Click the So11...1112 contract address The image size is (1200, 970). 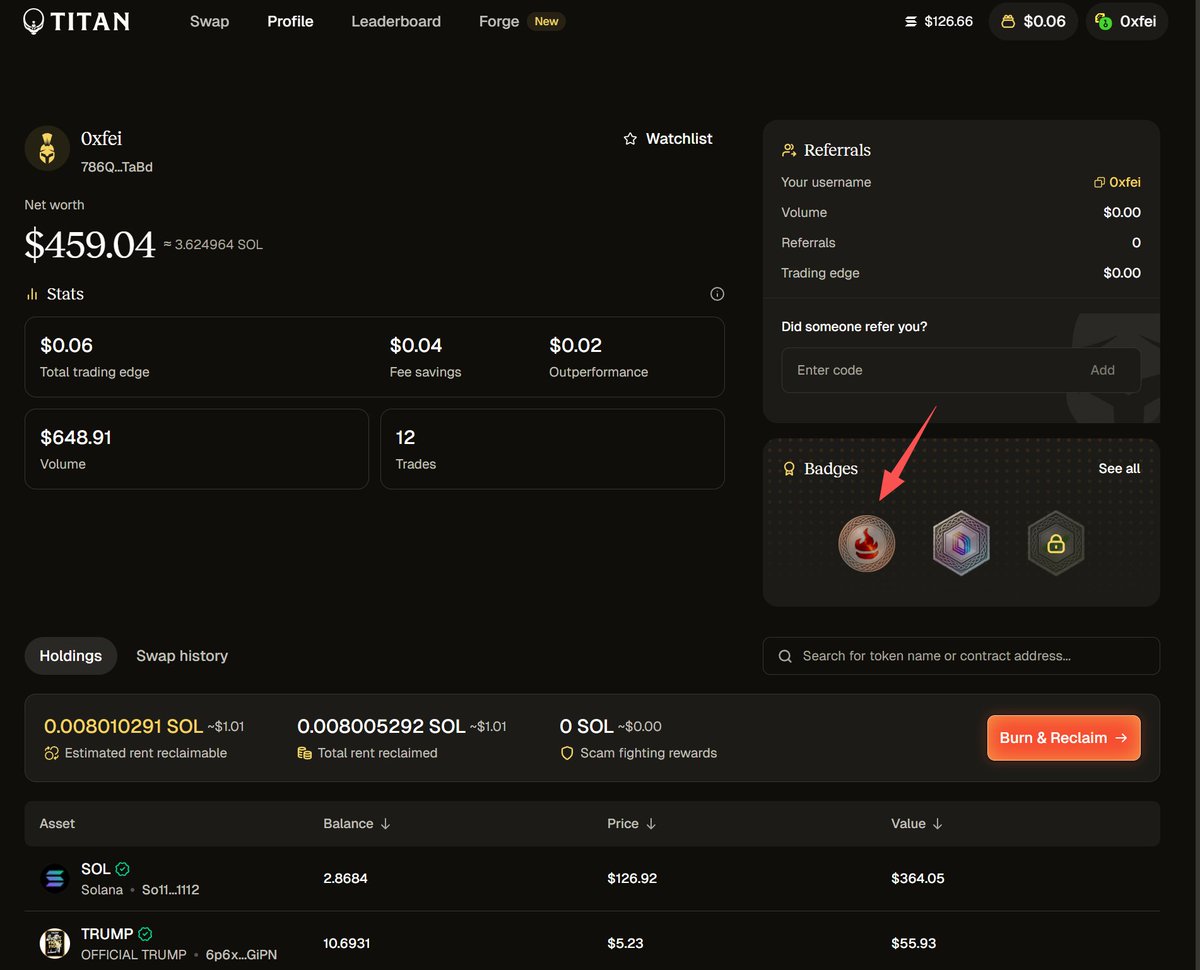(170, 889)
